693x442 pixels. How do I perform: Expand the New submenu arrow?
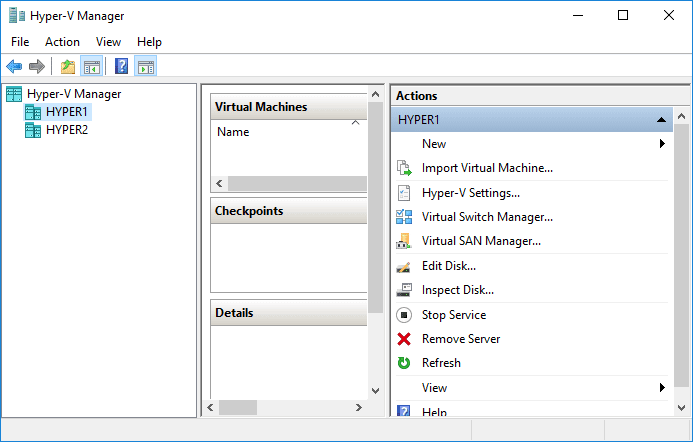point(662,144)
